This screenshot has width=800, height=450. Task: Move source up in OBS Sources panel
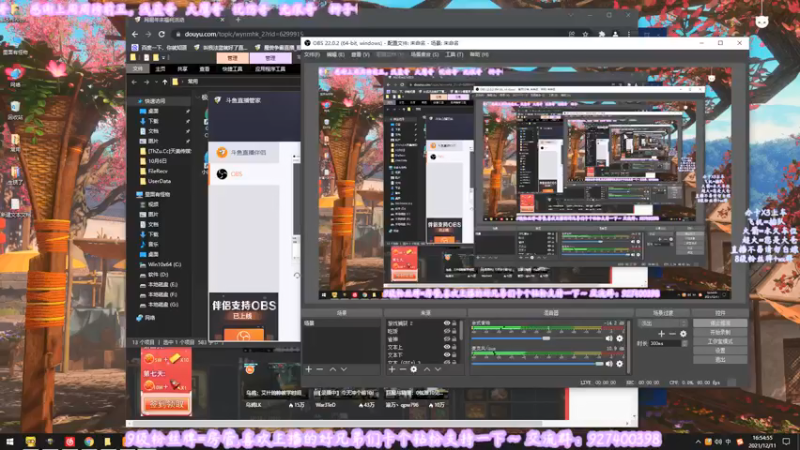[x=427, y=369]
